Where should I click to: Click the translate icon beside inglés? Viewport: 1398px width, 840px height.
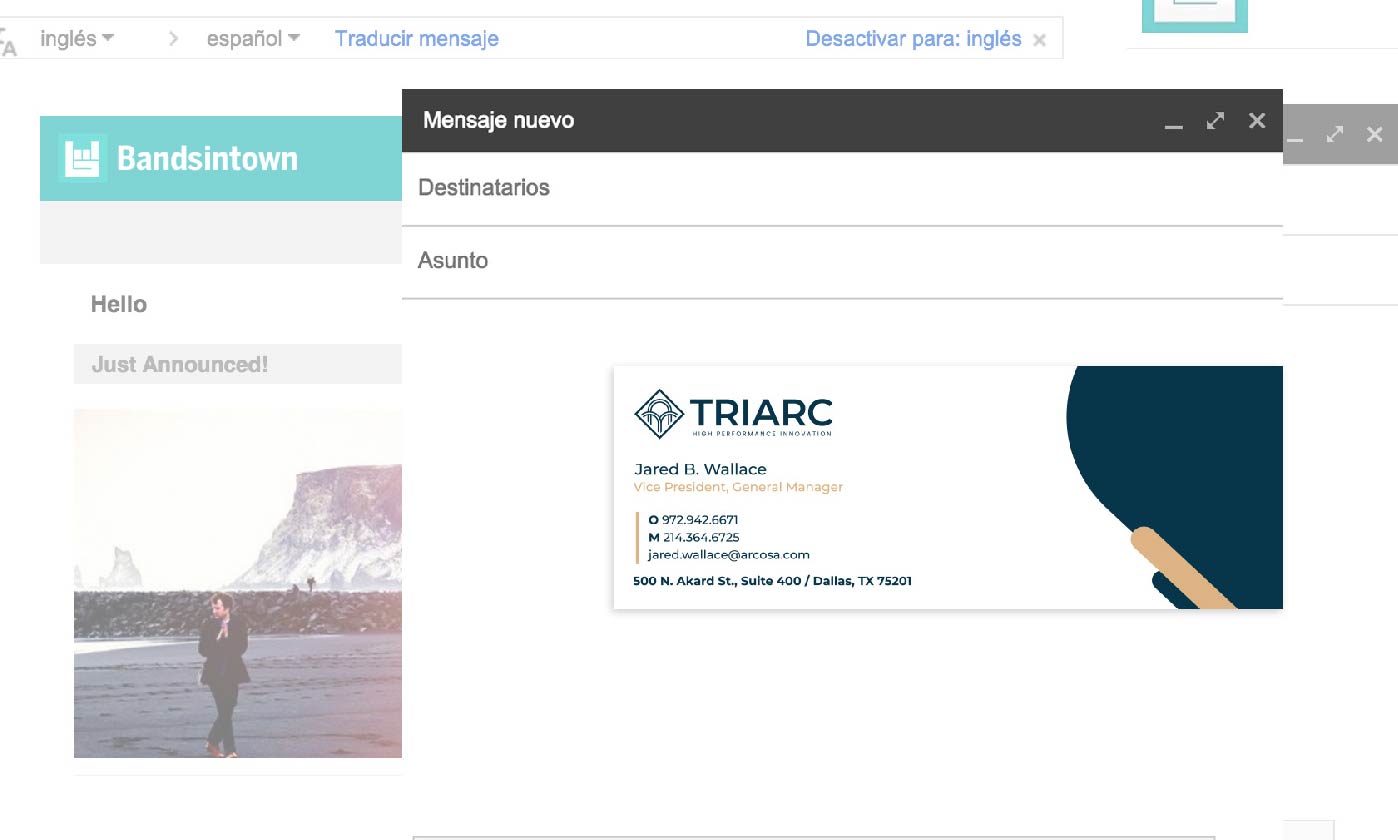click(8, 42)
